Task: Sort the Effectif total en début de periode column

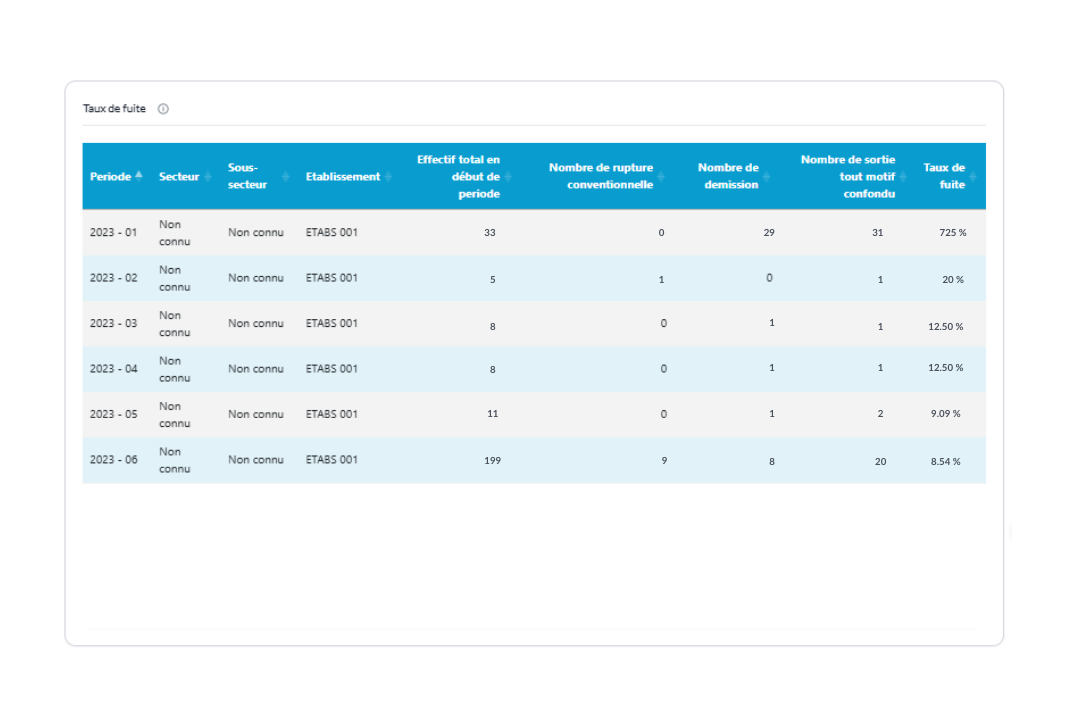Action: (509, 176)
